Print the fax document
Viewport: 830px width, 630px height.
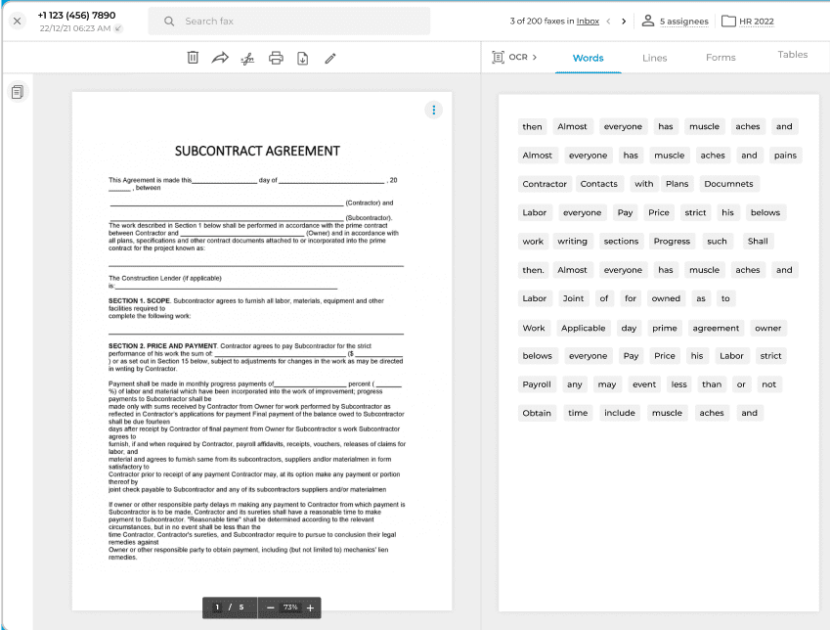(276, 58)
